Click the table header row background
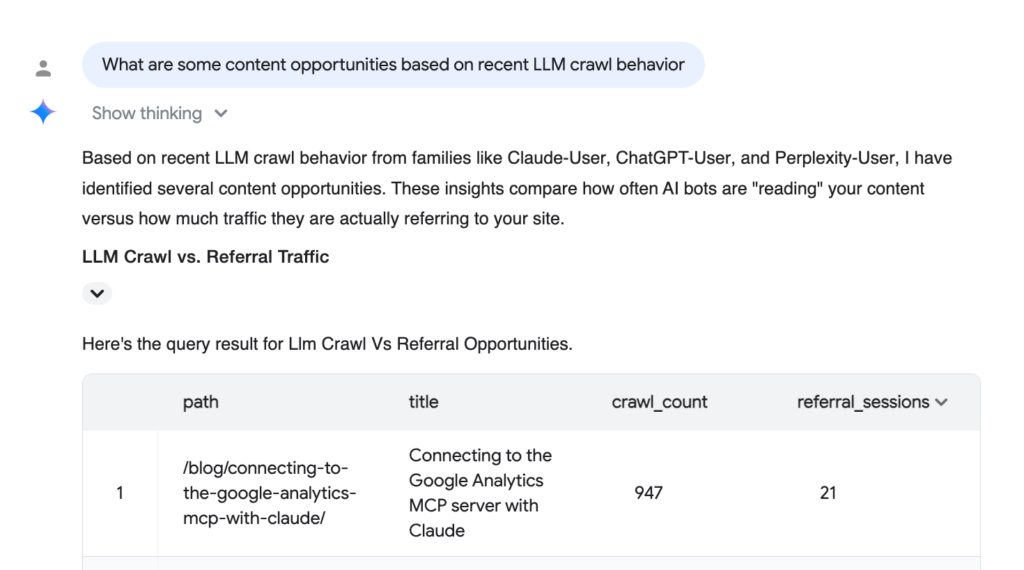 coord(531,402)
